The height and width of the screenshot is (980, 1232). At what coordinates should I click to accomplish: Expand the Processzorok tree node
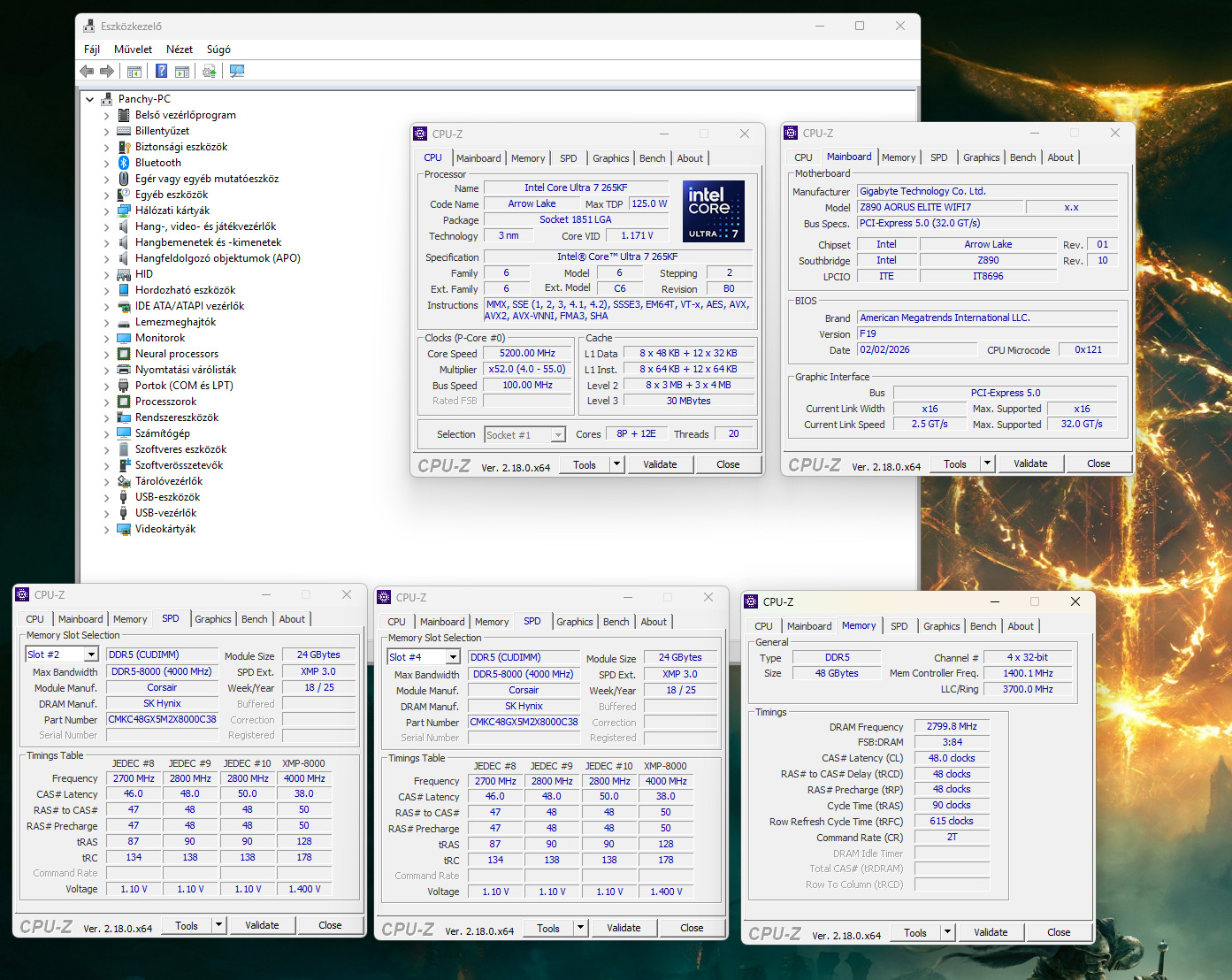point(107,402)
